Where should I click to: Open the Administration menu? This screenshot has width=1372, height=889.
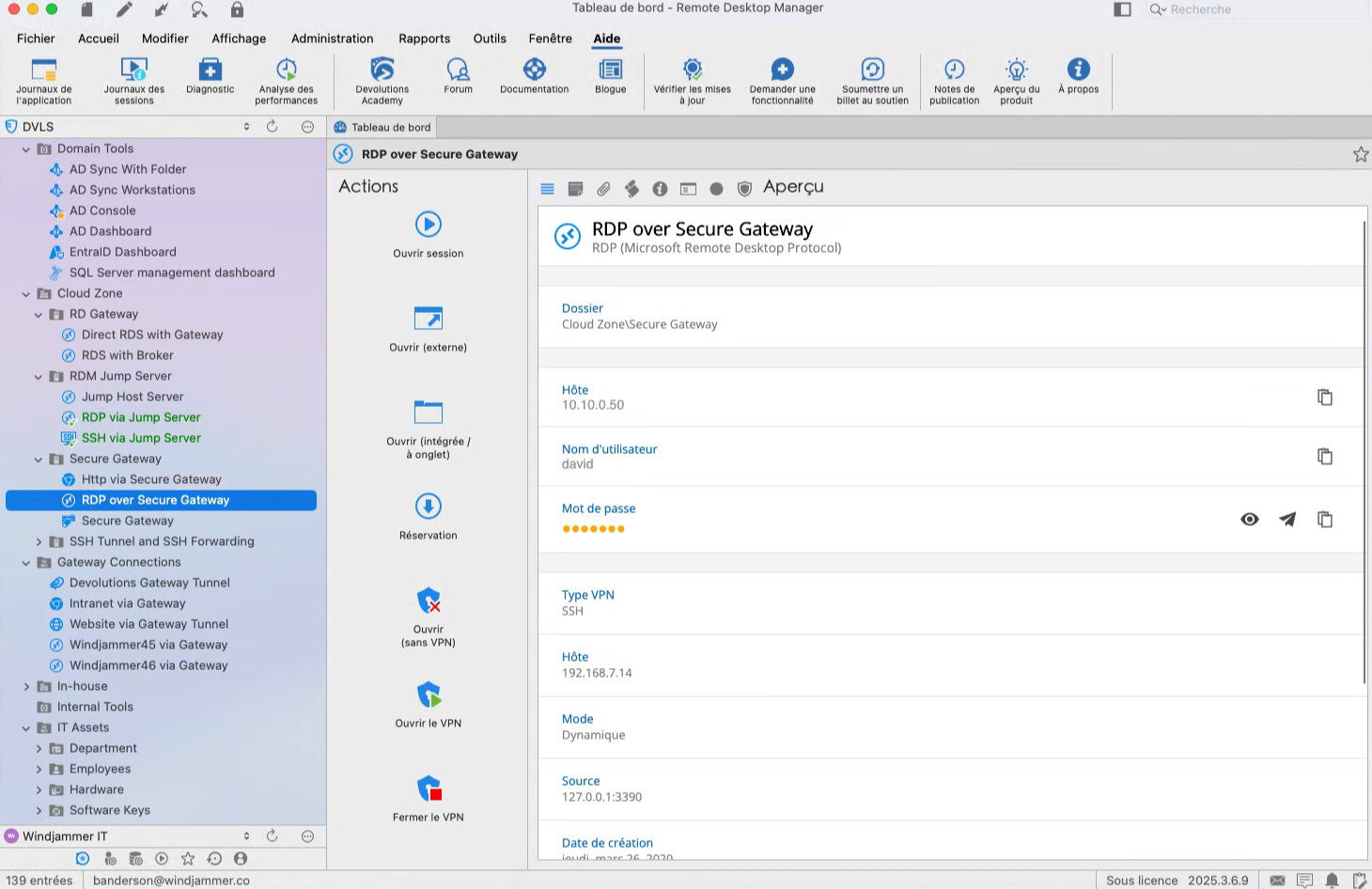coord(332,39)
